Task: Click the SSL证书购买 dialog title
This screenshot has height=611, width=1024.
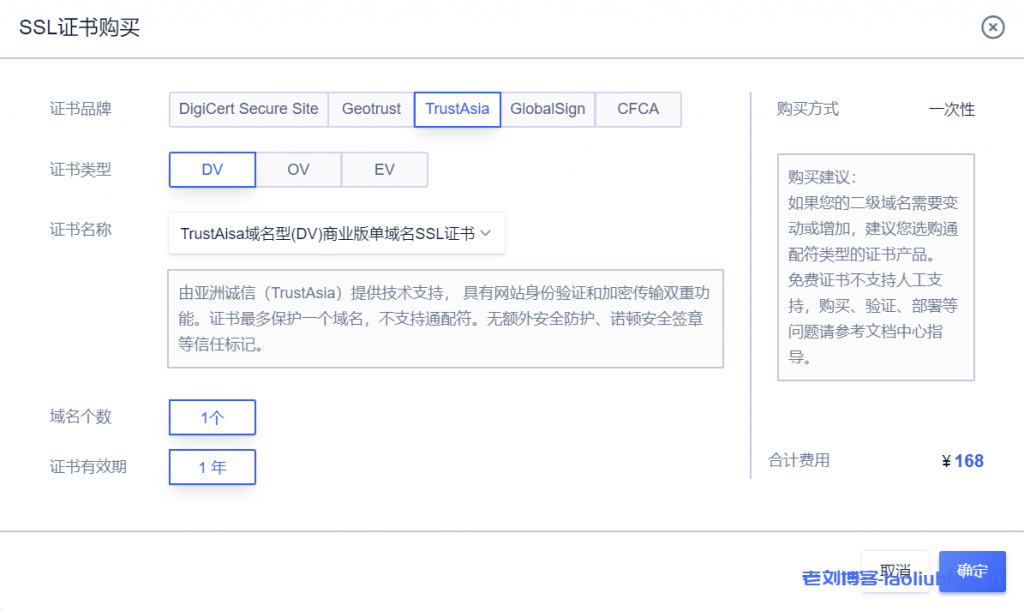Action: pyautogui.click(x=77, y=28)
